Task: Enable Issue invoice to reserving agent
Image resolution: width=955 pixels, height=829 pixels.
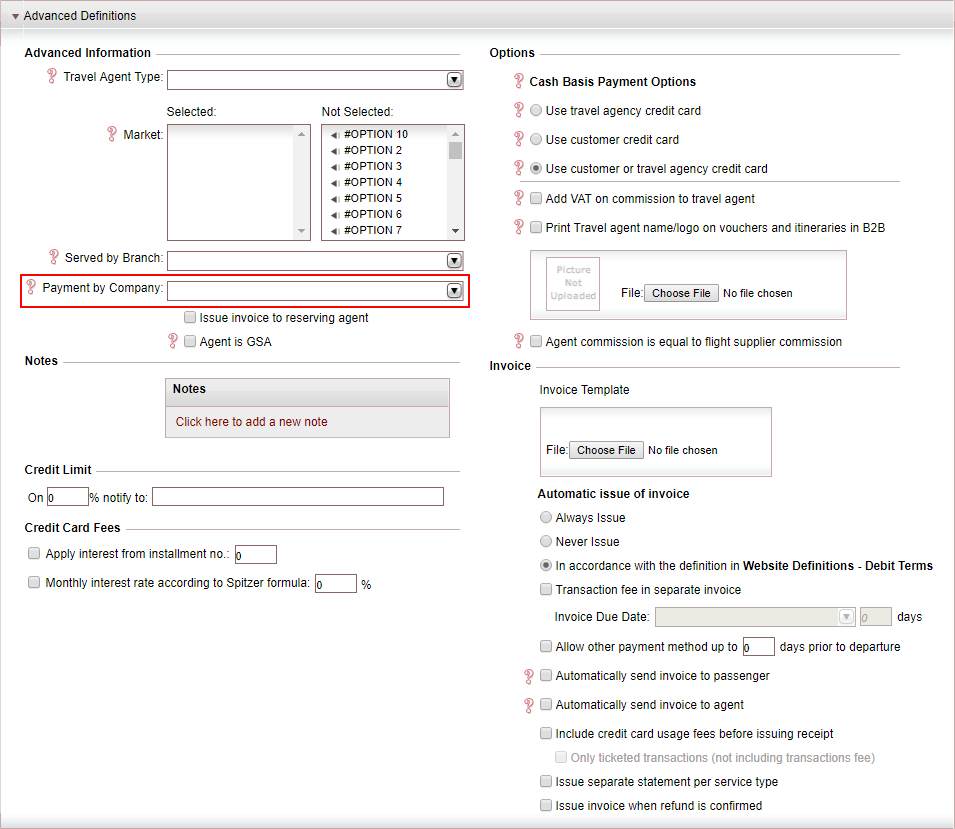Action: pos(189,317)
